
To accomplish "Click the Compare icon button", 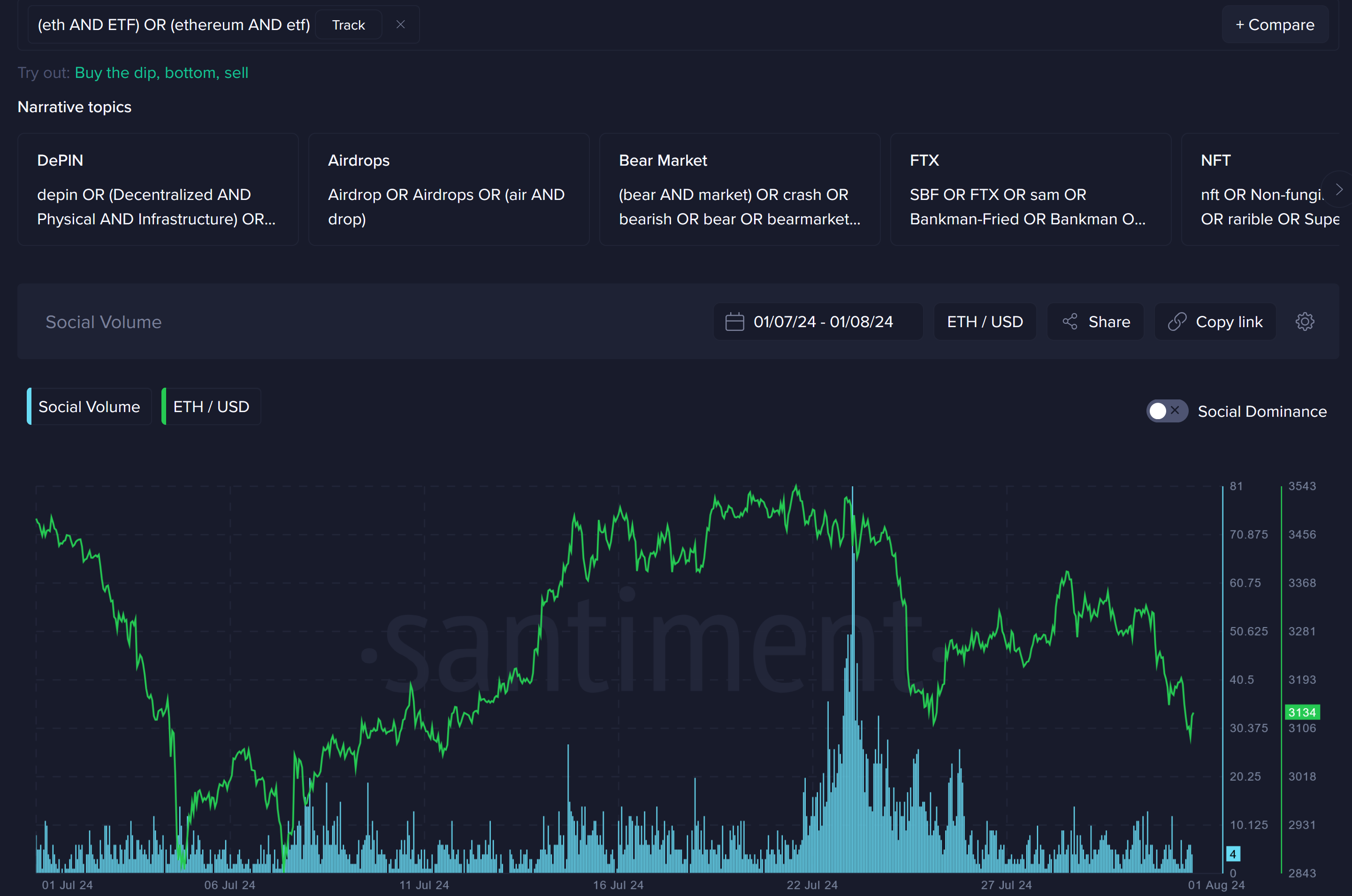I will click(1275, 25).
